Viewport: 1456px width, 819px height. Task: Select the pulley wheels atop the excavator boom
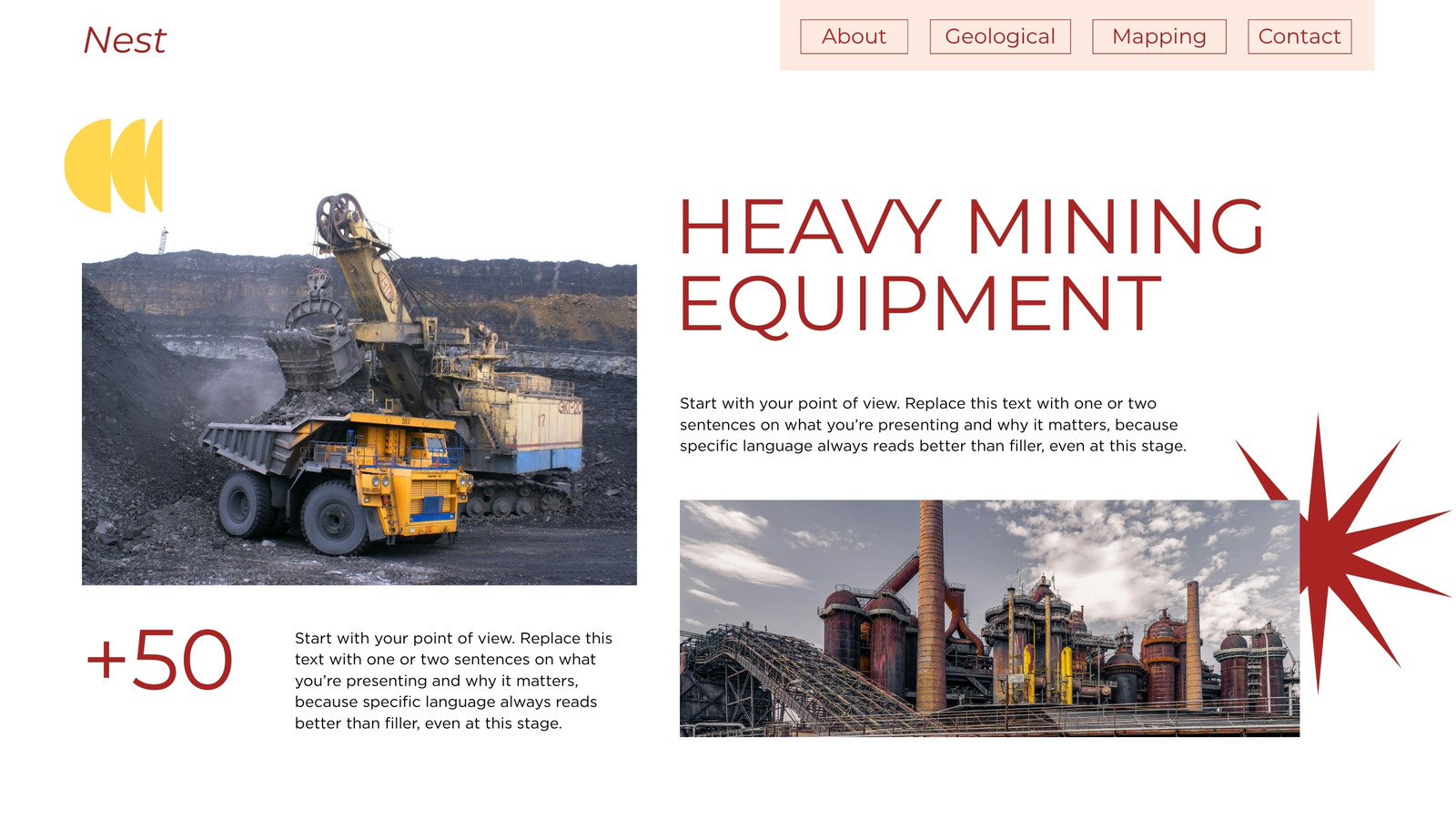339,218
